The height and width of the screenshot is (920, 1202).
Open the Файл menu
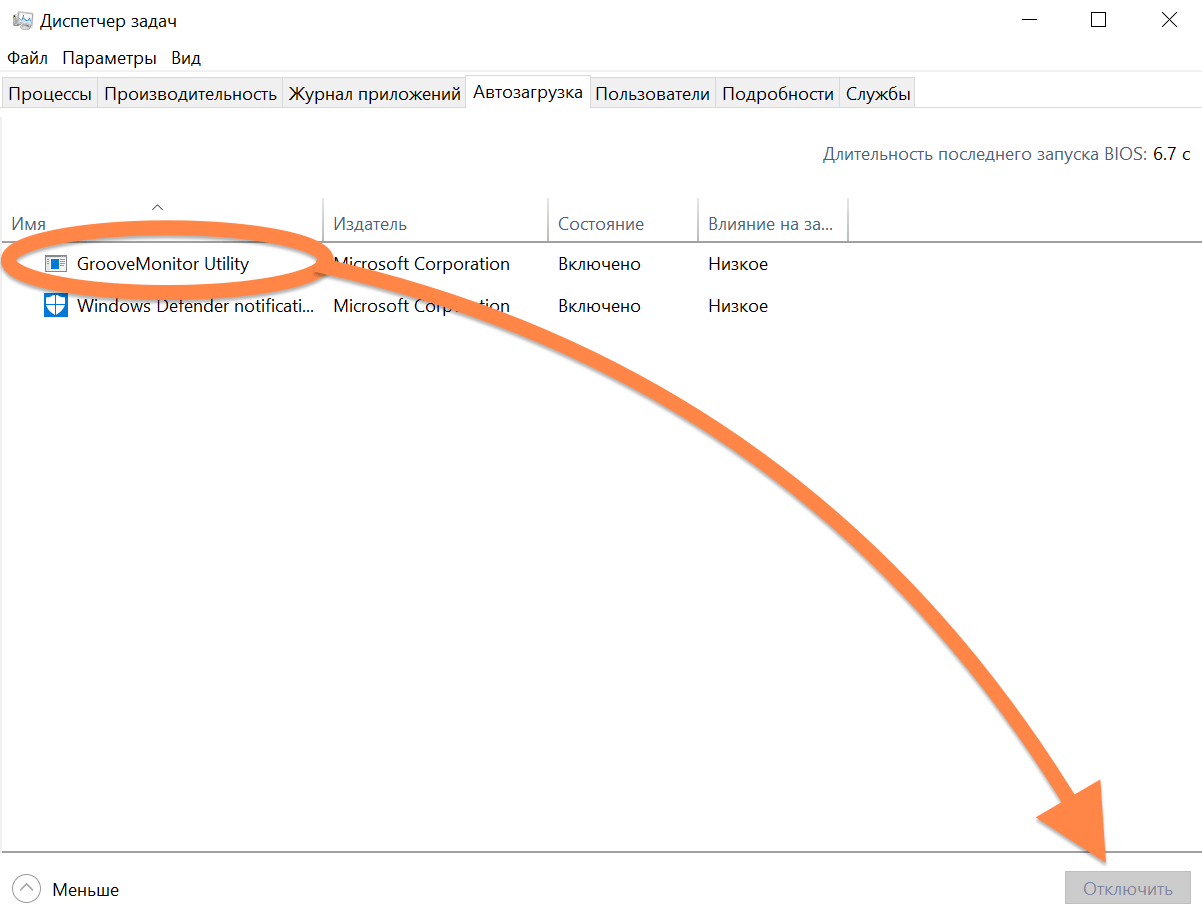click(28, 58)
